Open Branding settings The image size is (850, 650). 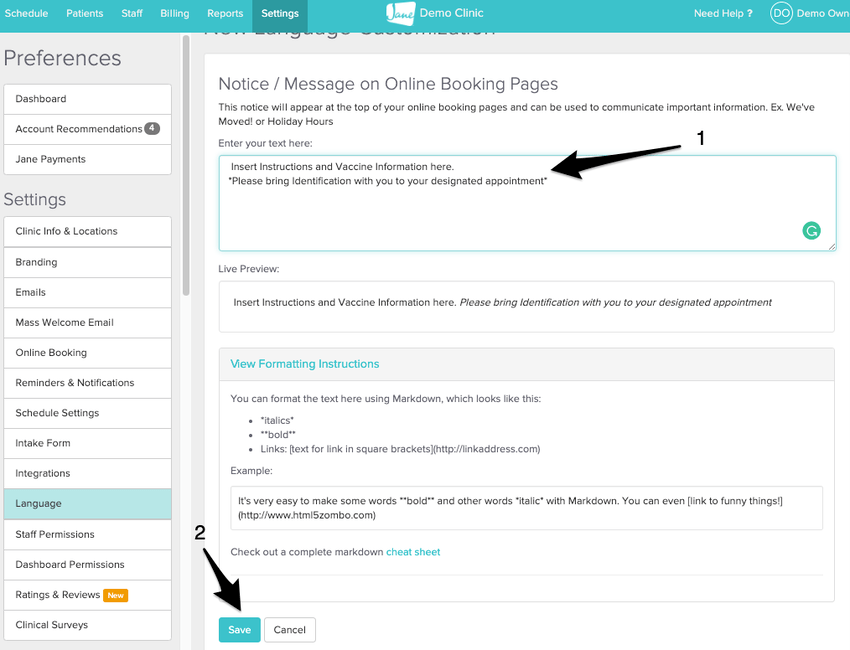[87, 262]
